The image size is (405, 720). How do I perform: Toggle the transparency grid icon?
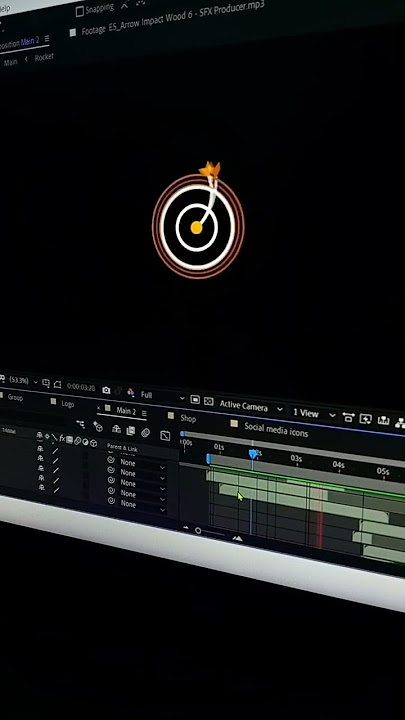208,401
